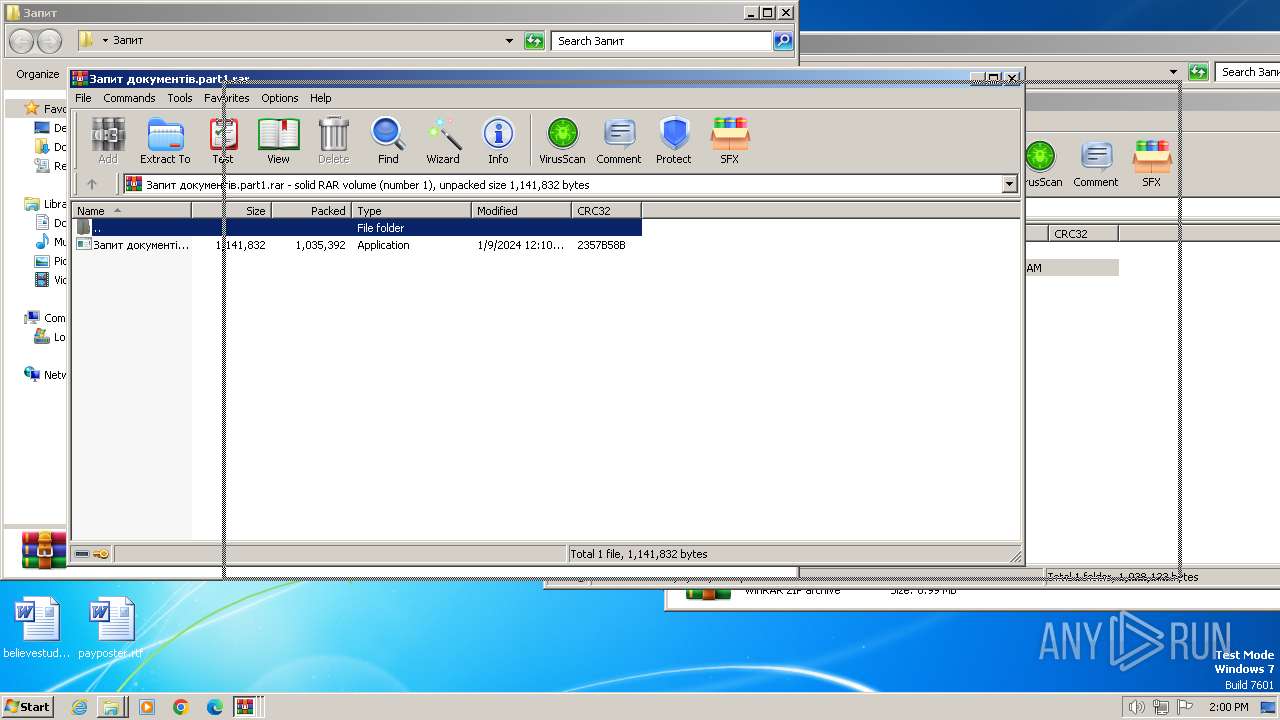This screenshot has height=720, width=1280.
Task: Select Network in Explorer sidebar
Action: click(45, 375)
